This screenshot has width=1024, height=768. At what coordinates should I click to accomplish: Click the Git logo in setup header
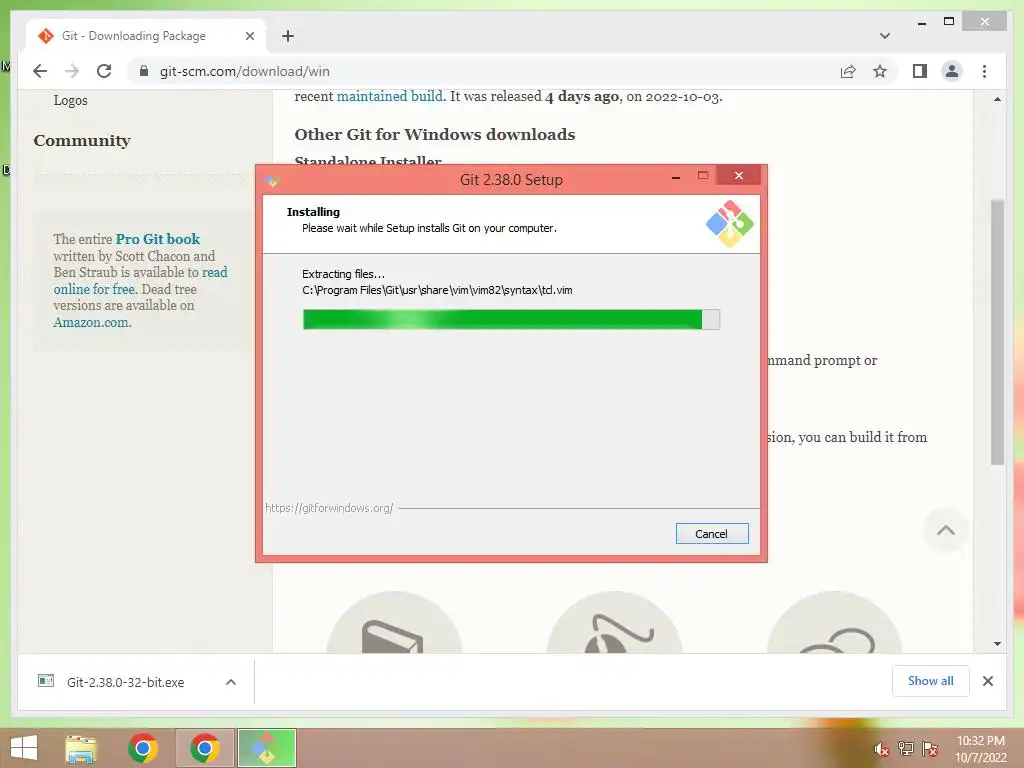click(729, 223)
